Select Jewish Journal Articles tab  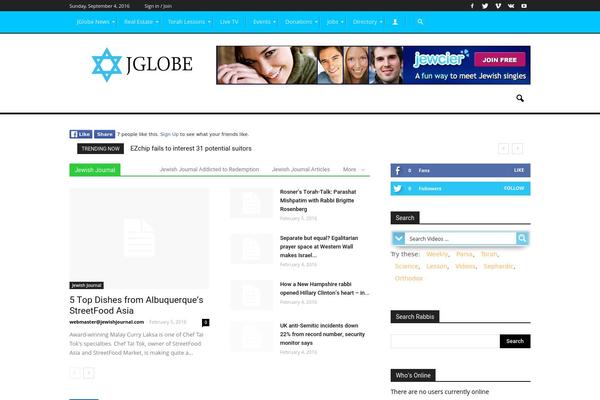301,169
